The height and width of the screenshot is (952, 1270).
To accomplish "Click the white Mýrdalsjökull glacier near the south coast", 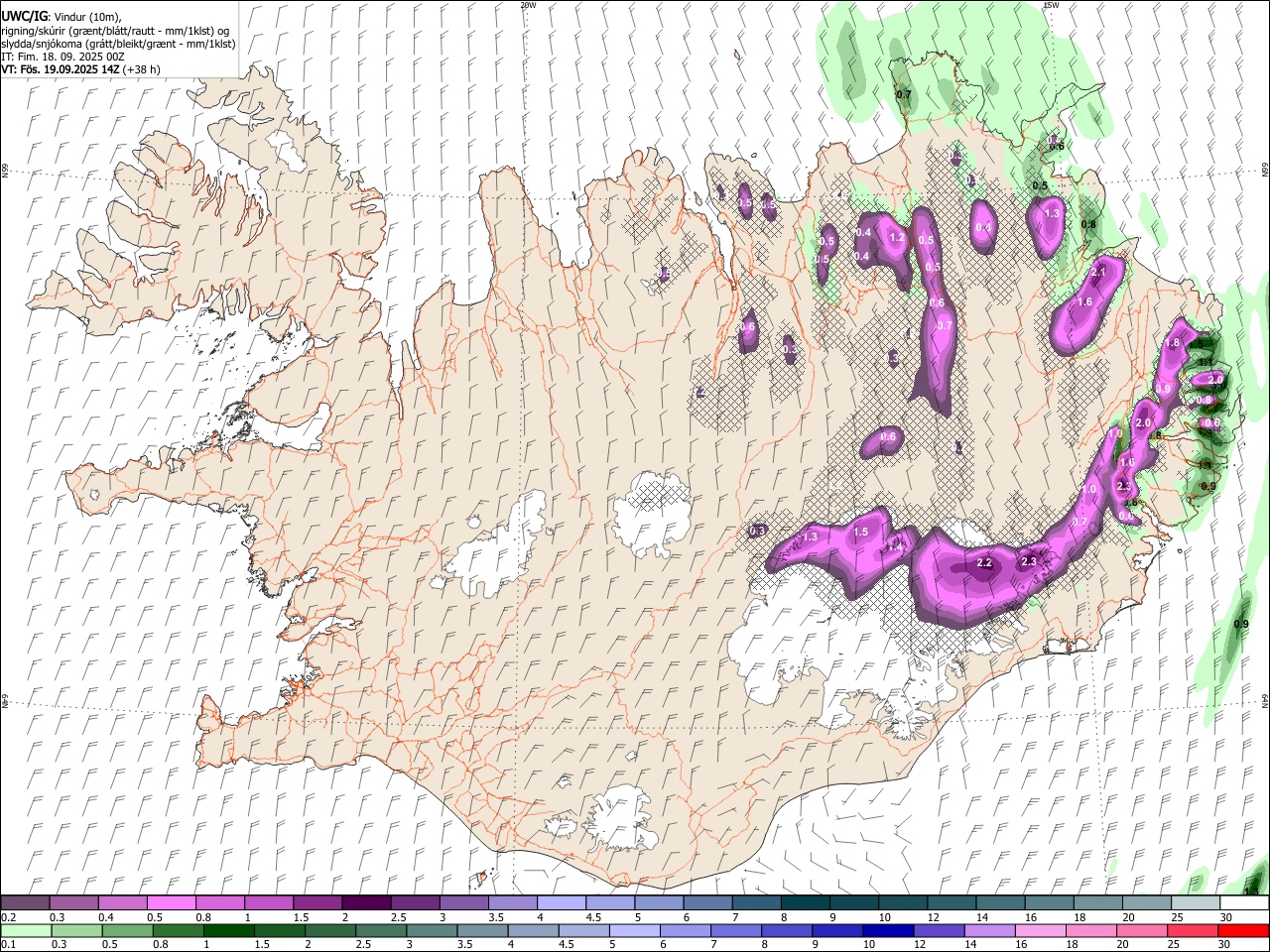I will [x=618, y=818].
